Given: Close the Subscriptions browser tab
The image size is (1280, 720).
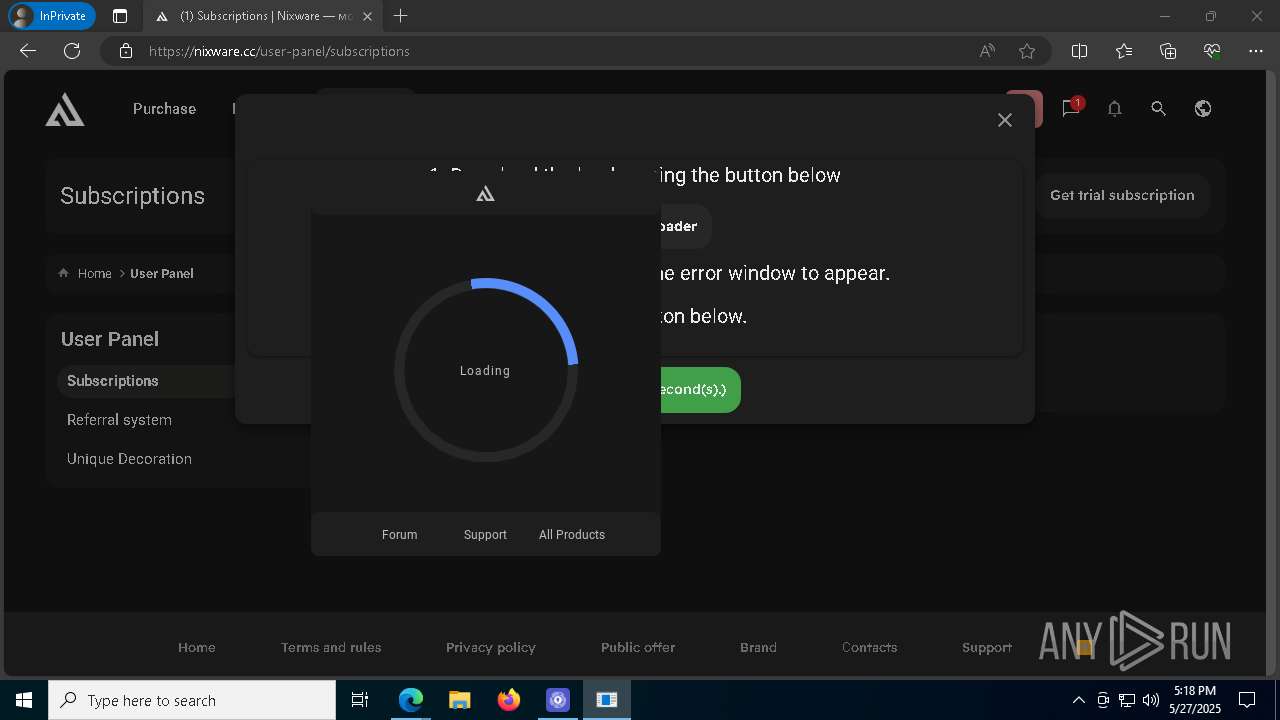Looking at the screenshot, I should 369,16.
